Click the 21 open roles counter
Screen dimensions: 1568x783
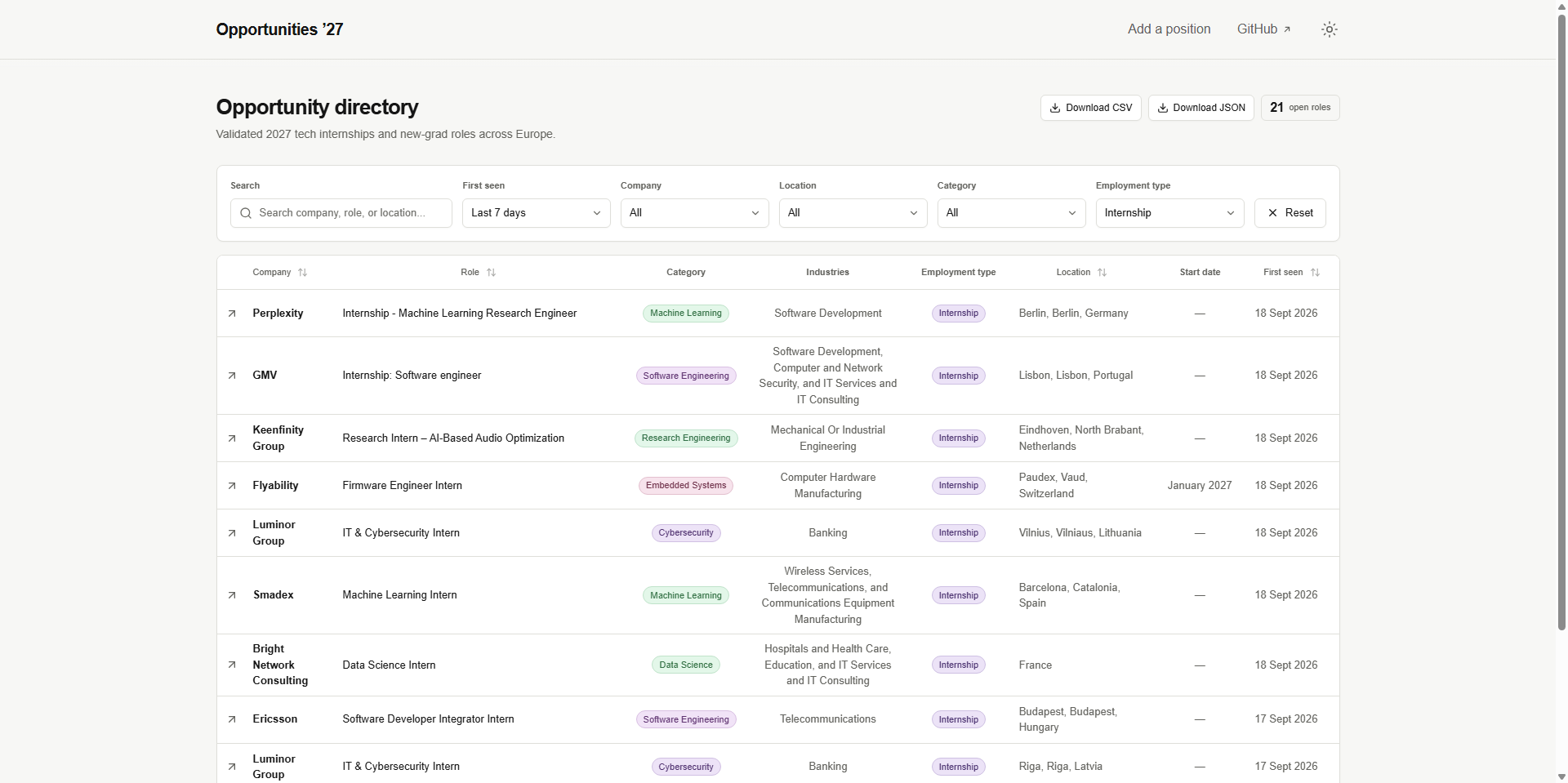(x=1300, y=108)
